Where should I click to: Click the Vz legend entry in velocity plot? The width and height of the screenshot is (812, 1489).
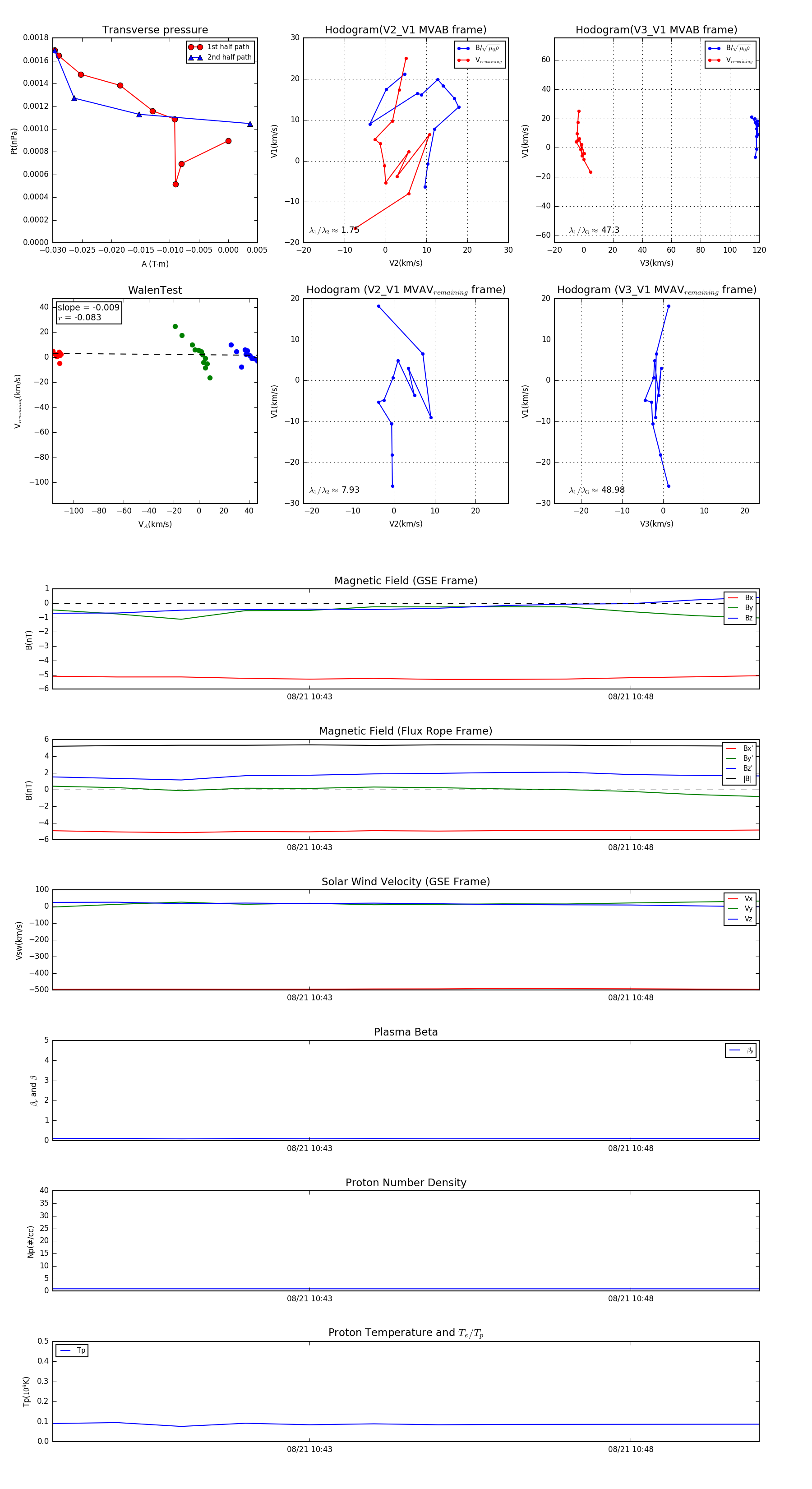pyautogui.click(x=740, y=919)
